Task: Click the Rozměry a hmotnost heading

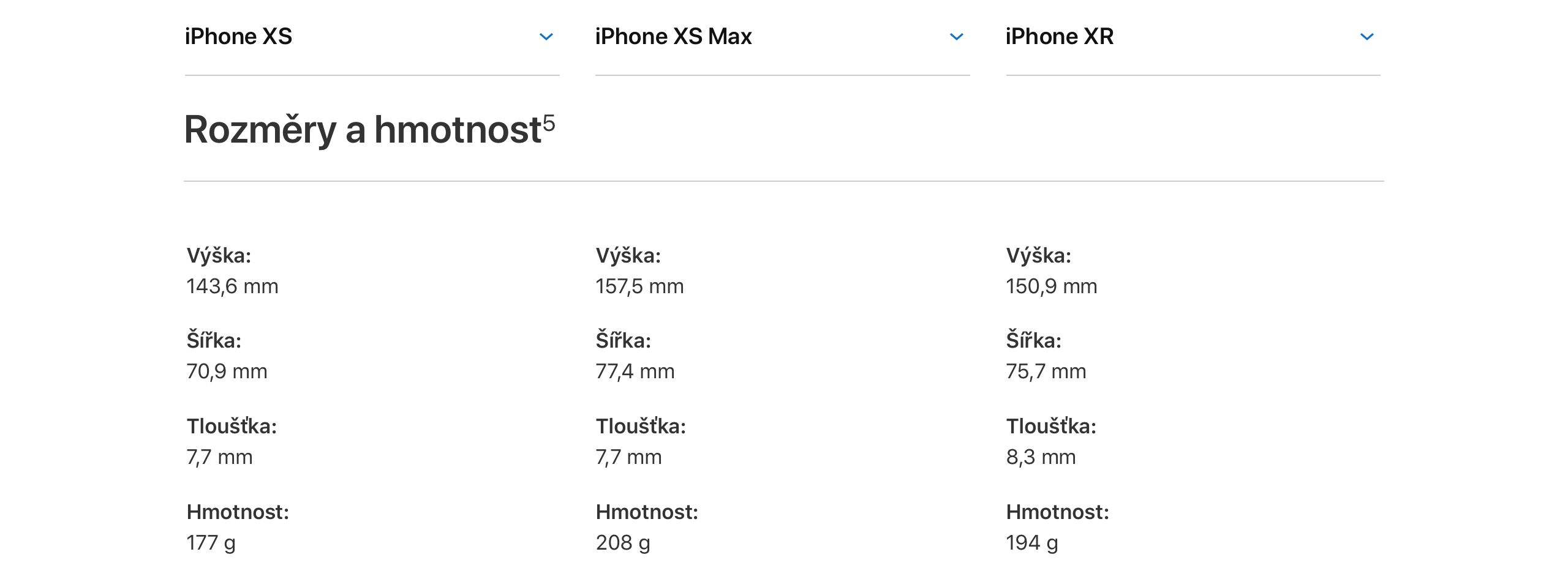Action: click(x=363, y=130)
